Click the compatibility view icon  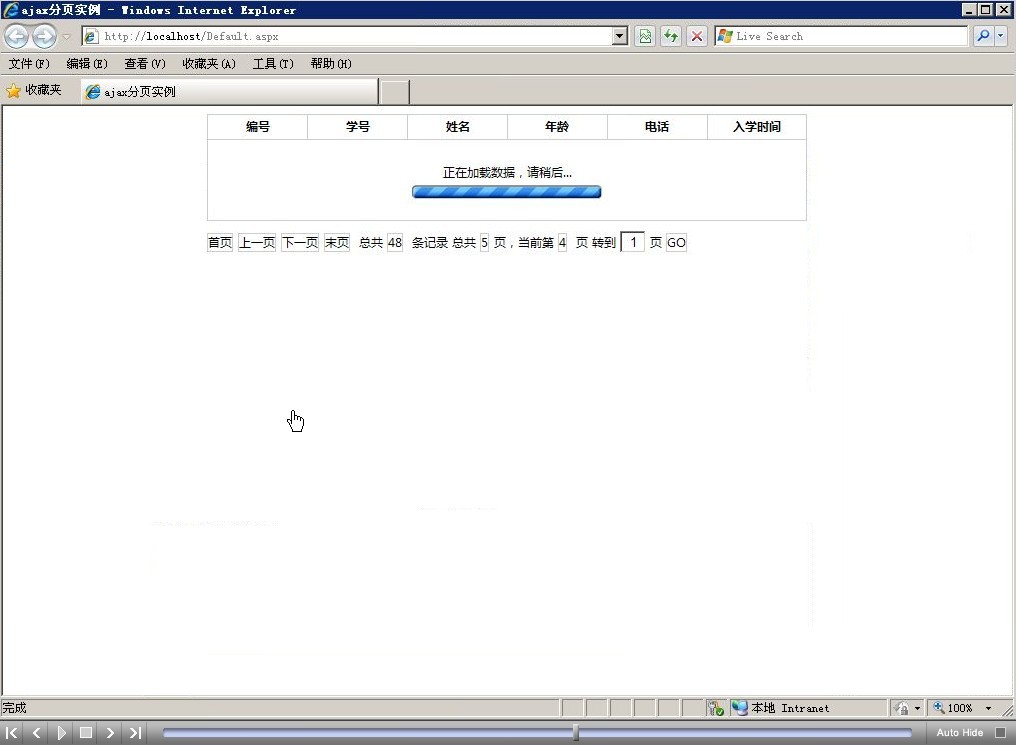pos(645,37)
